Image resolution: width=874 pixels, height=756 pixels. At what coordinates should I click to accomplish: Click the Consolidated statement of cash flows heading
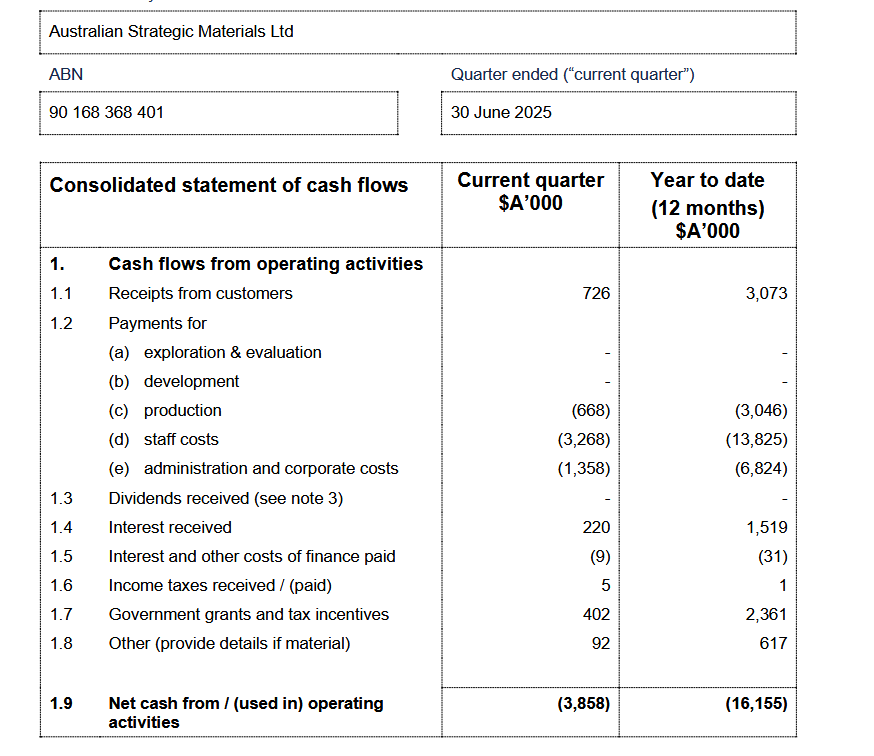pyautogui.click(x=229, y=185)
